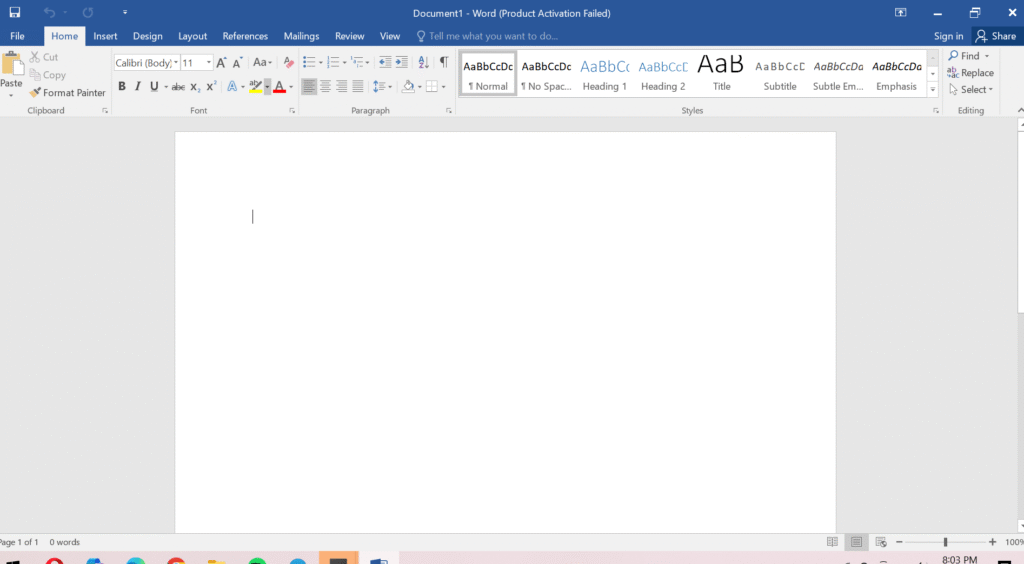Click the Paste clipboard icon
1024x564 pixels.
[12, 65]
